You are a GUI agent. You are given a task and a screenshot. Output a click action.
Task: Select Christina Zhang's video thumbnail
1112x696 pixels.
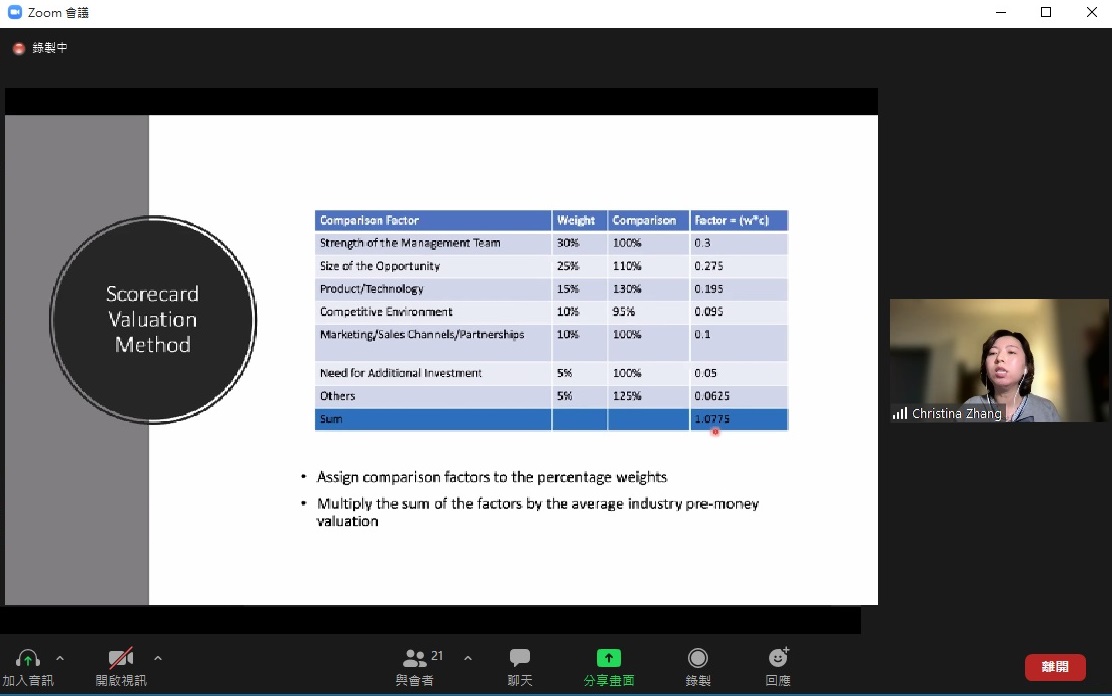(999, 355)
